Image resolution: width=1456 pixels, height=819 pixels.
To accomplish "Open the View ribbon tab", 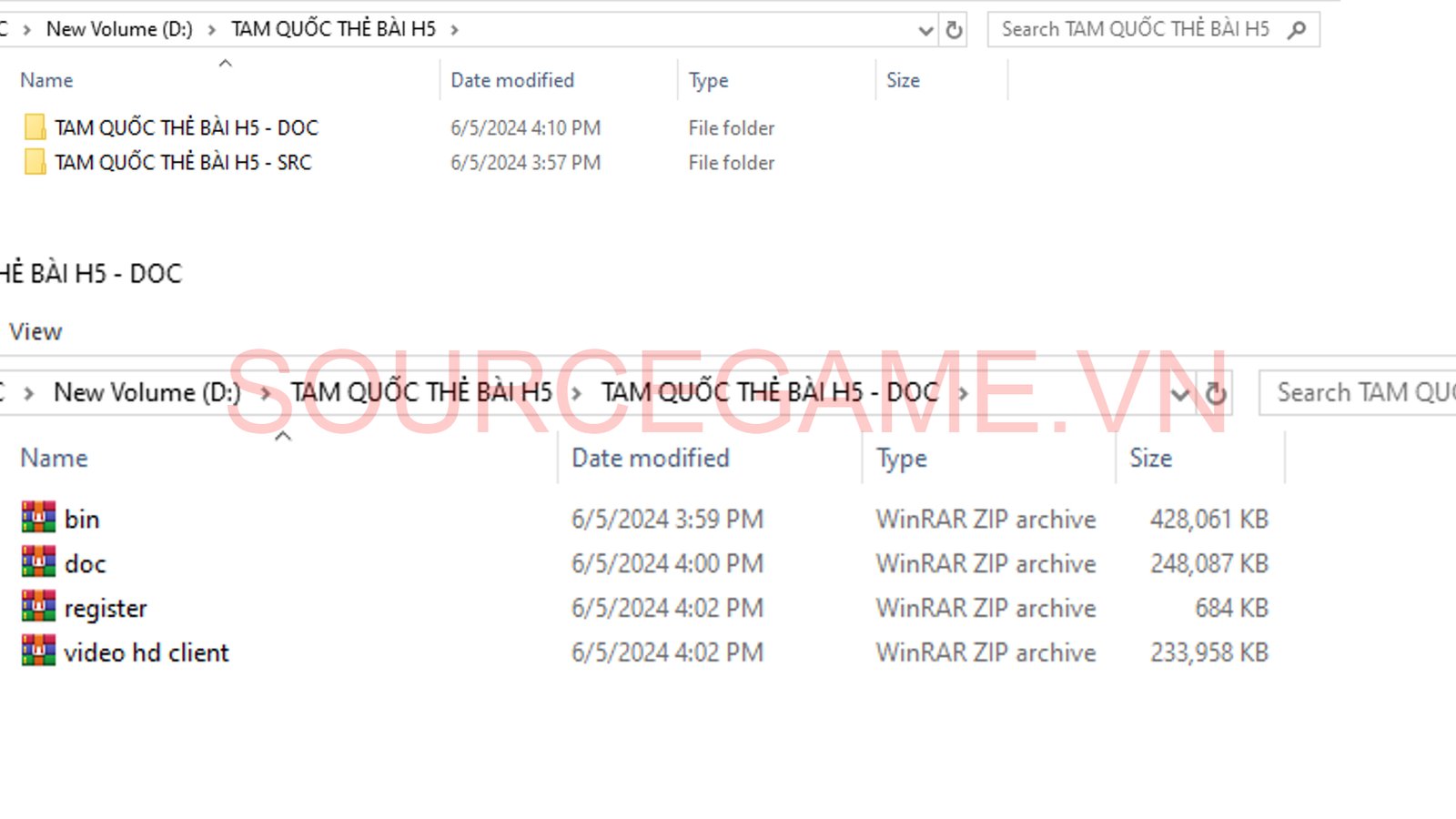I will tap(35, 331).
